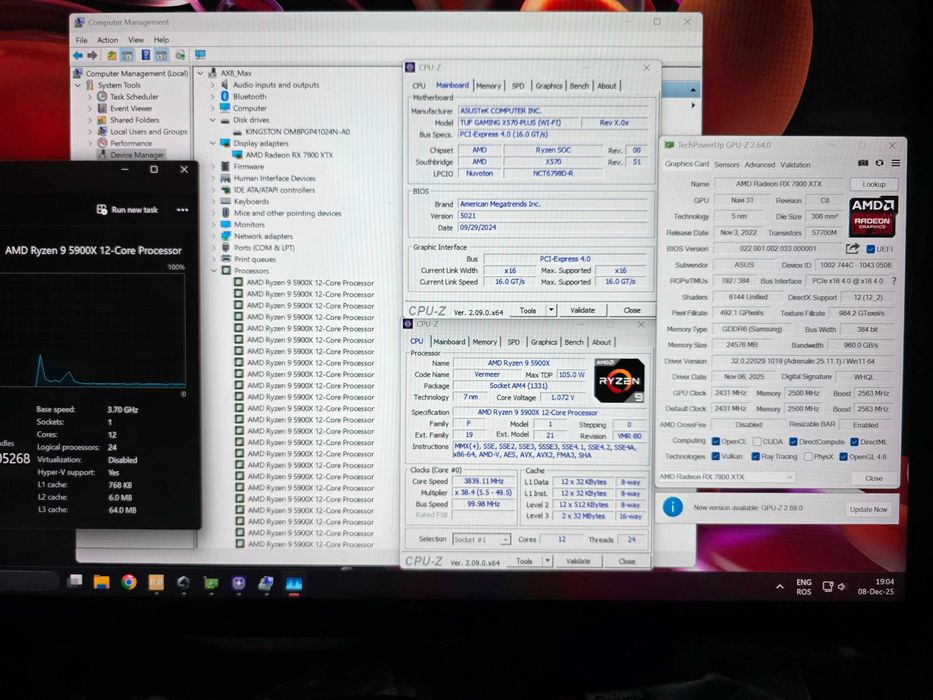
Task: Switch to the Memory tab in Mainboard CPU-Z window
Action: [489, 86]
